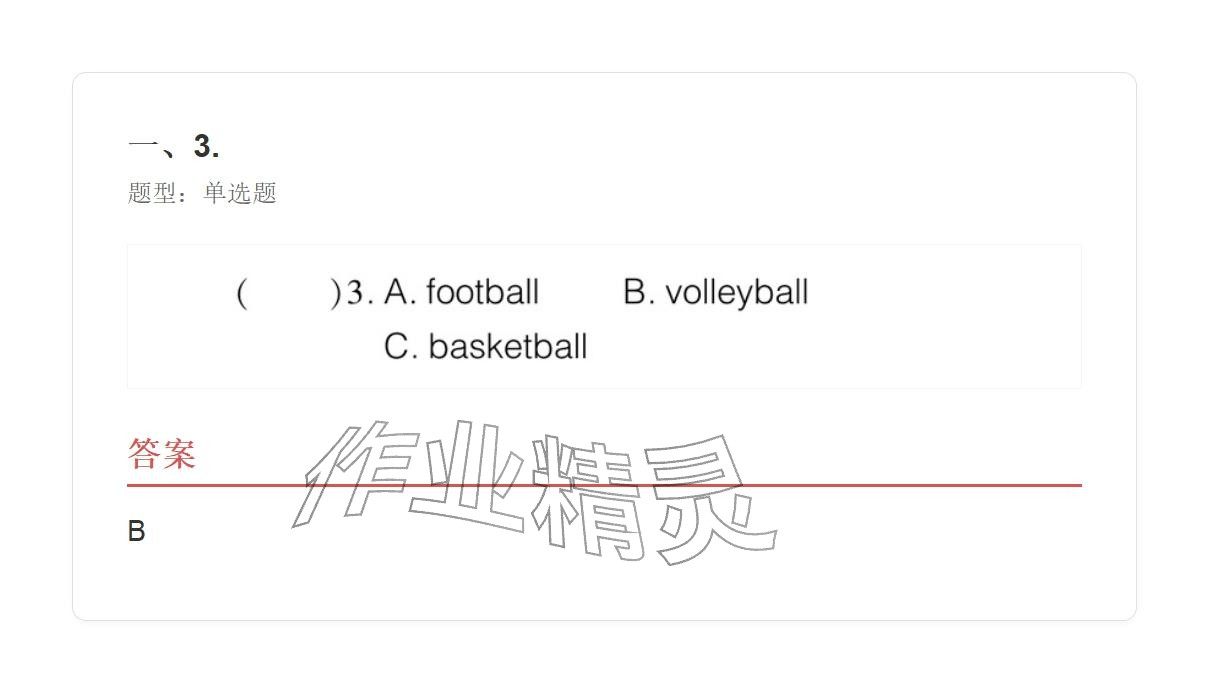
Task: Click the question number "3." before options
Action: [359, 293]
